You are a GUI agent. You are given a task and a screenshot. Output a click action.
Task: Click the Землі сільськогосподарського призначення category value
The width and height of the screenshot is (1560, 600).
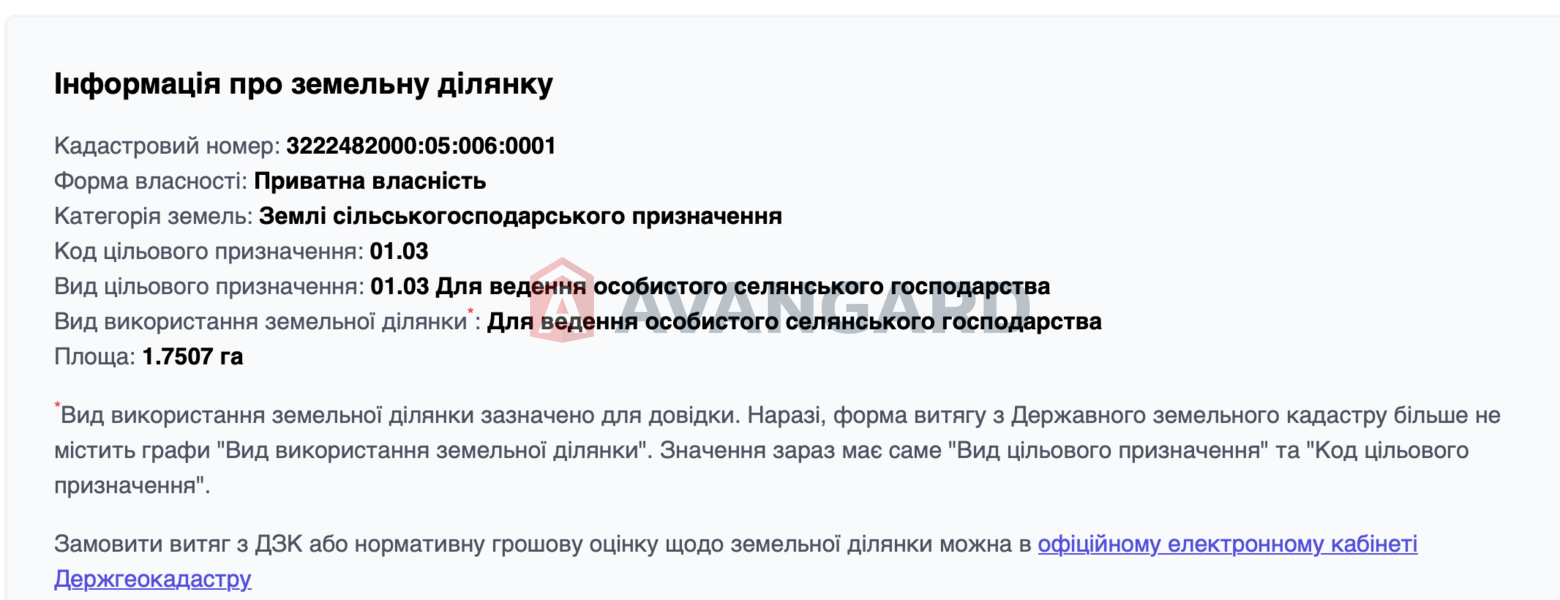[x=520, y=216]
